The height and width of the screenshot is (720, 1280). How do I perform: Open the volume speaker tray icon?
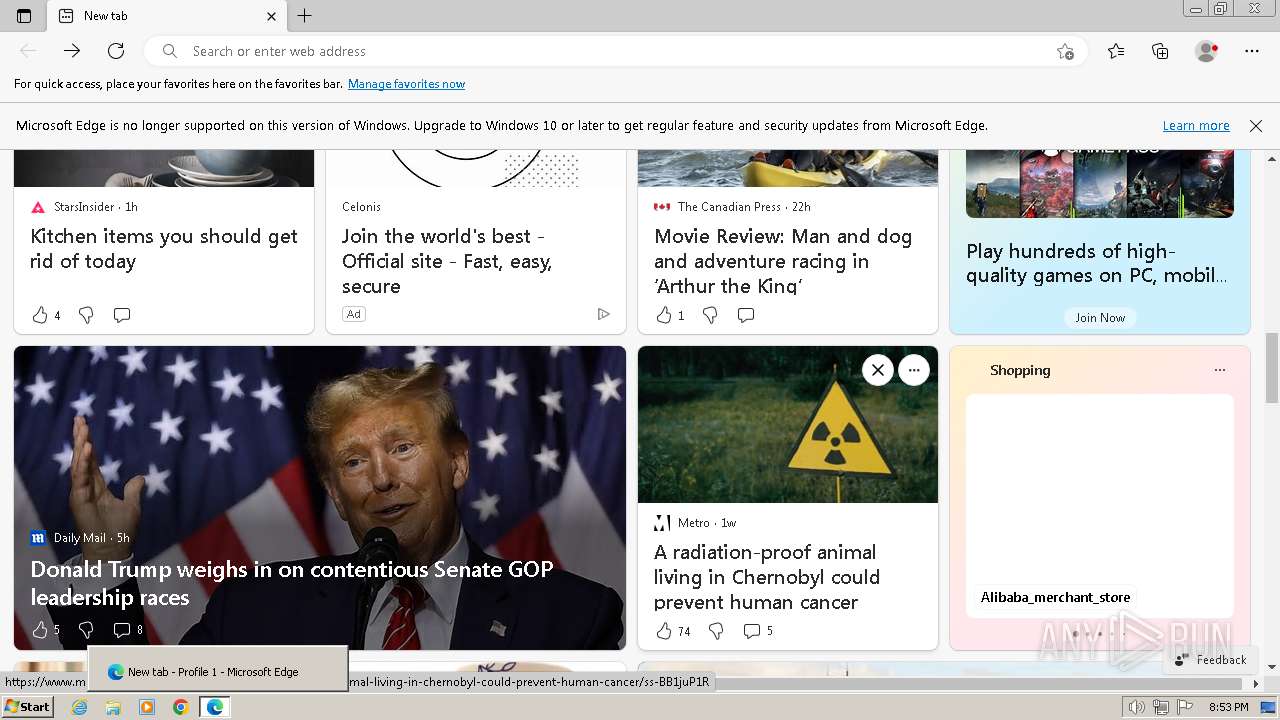tap(1137, 707)
